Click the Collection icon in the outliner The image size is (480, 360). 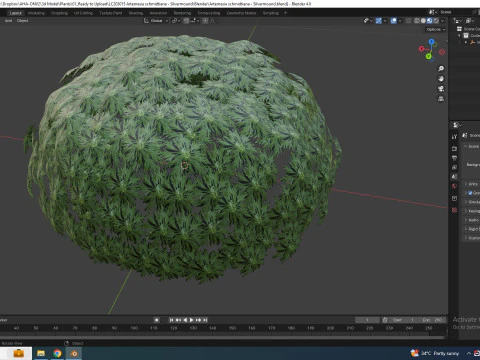466,36
